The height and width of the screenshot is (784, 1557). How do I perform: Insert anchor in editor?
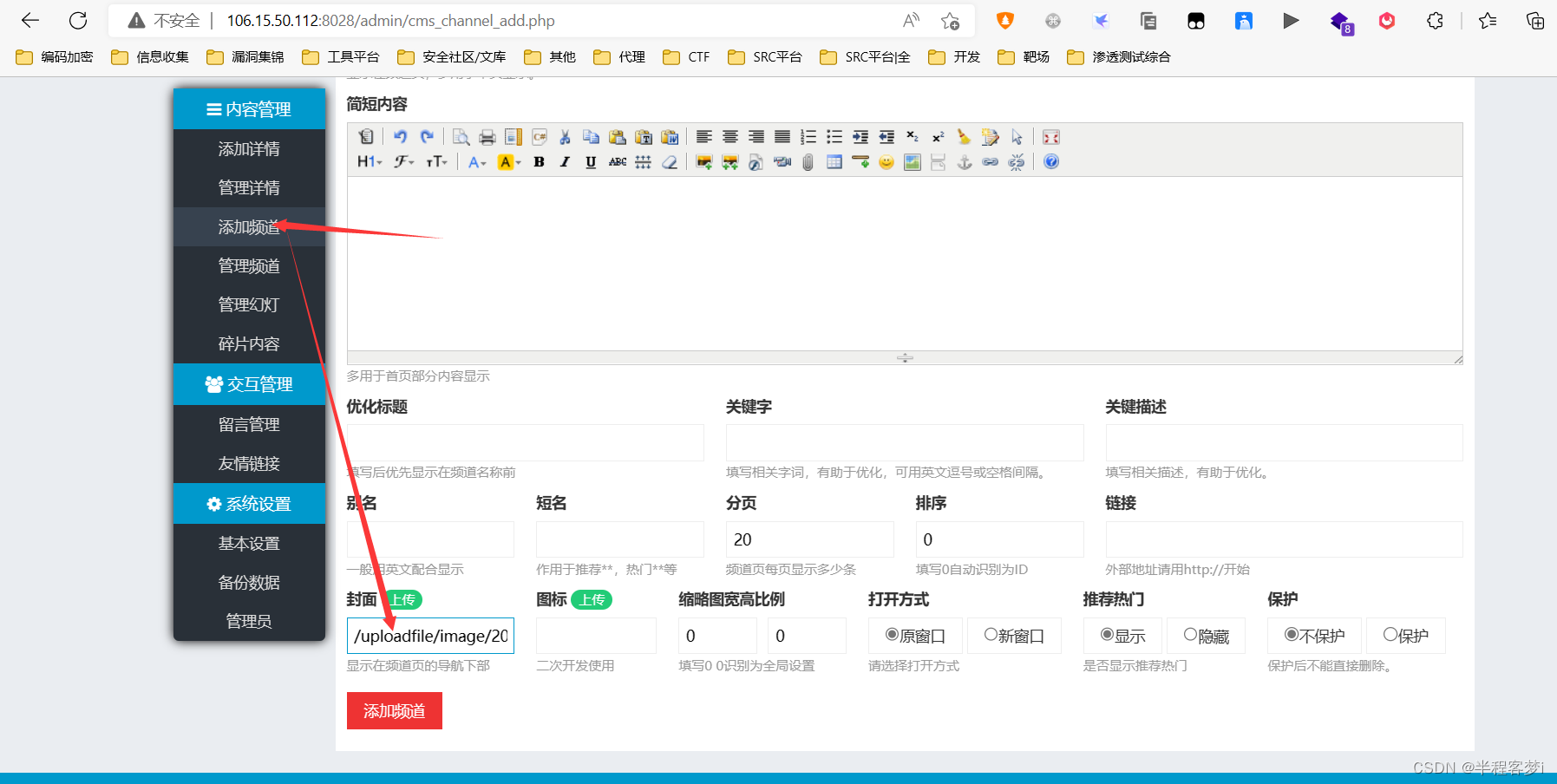coord(965,162)
